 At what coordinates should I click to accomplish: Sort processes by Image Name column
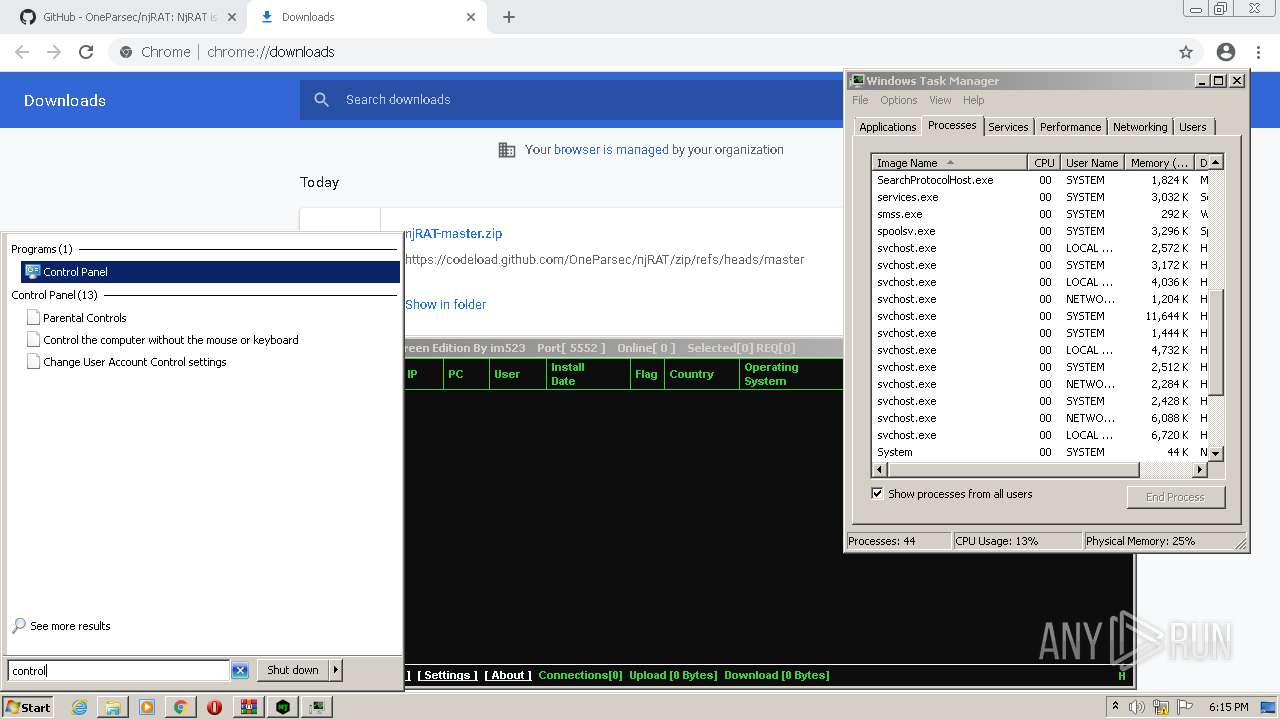949,162
